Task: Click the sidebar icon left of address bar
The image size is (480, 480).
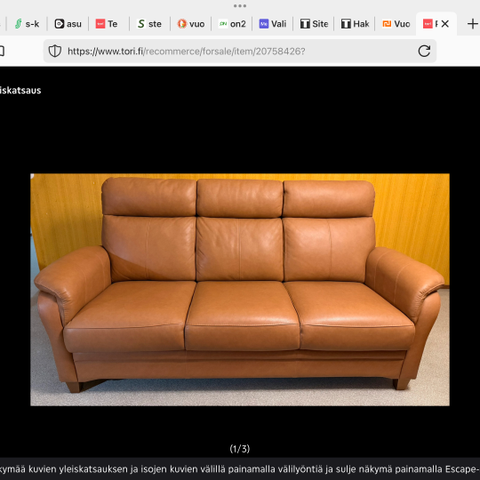Action: (x=2, y=51)
